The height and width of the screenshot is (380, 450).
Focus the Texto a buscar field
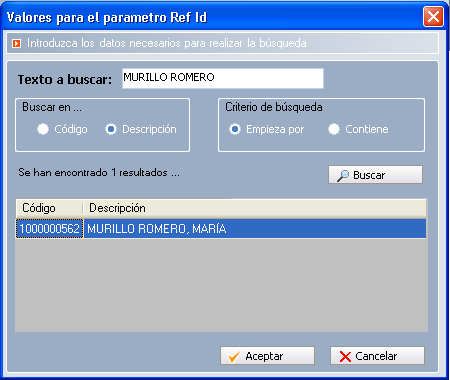[x=223, y=78]
